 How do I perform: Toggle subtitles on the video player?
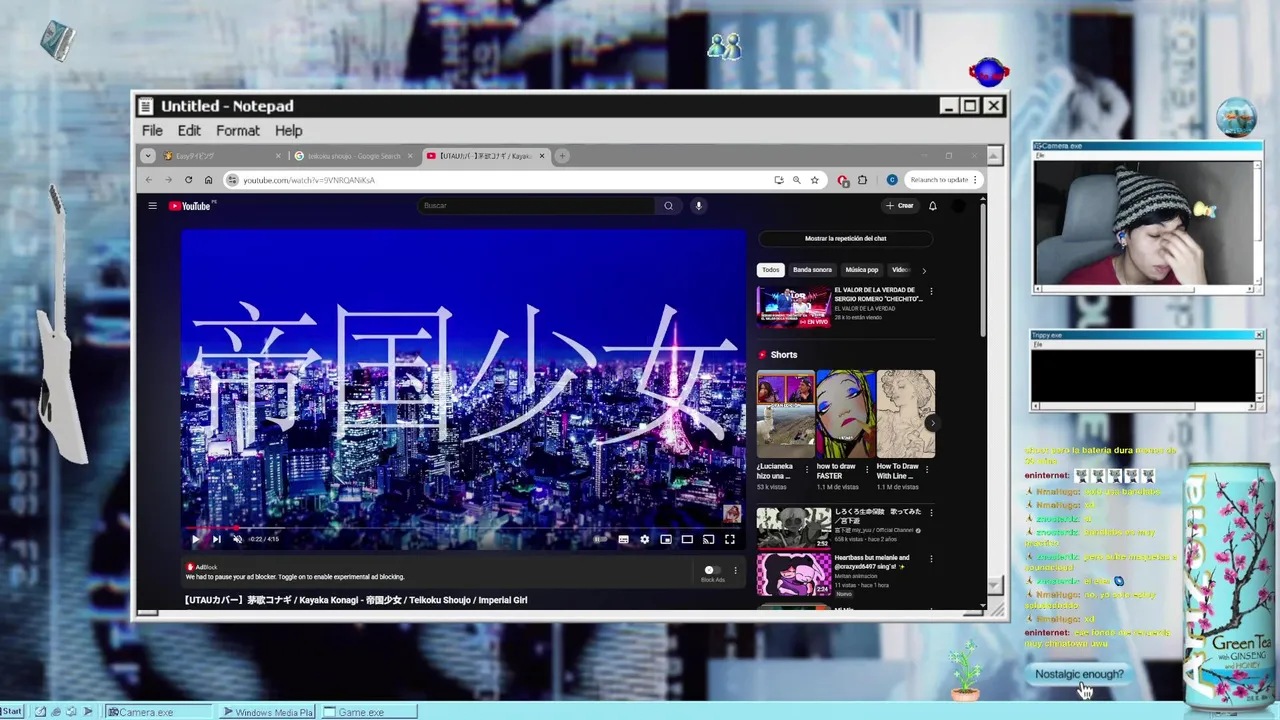point(623,539)
